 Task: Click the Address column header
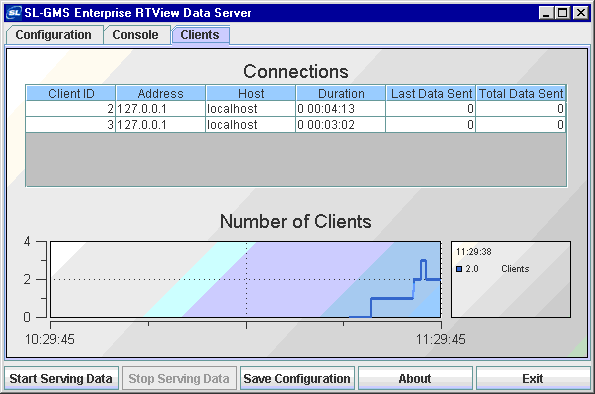pos(161,93)
